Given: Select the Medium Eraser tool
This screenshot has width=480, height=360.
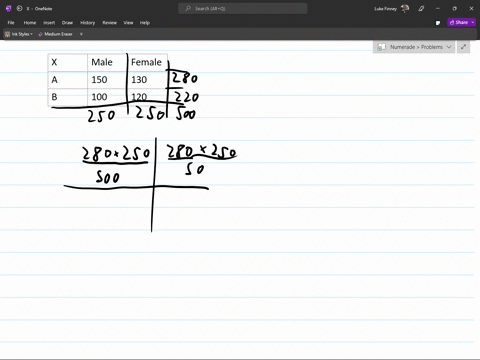Looking at the screenshot, I should 55,34.
